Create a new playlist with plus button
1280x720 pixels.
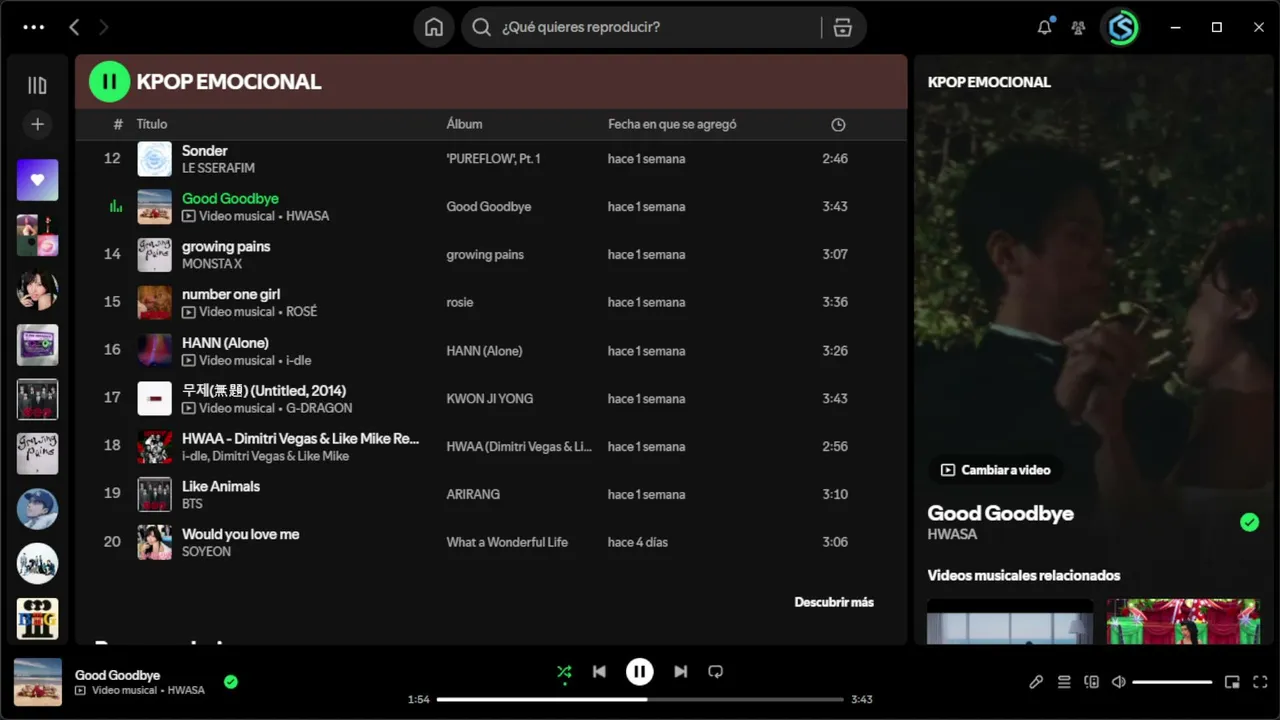[37, 124]
